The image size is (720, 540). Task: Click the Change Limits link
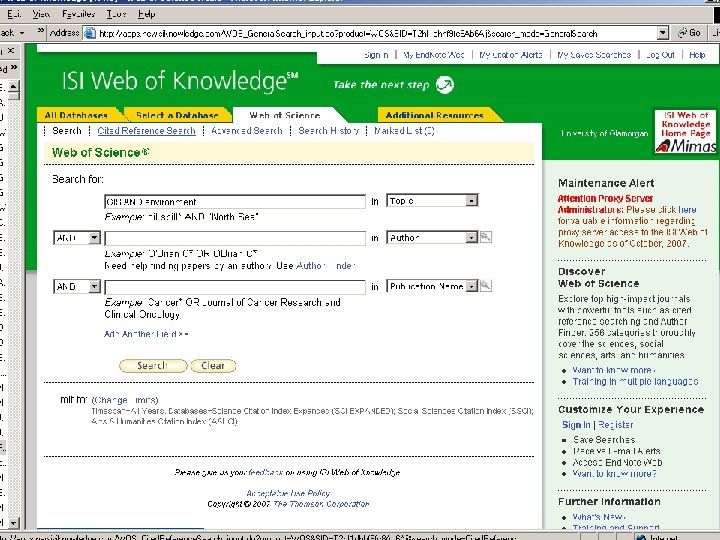pos(125,400)
